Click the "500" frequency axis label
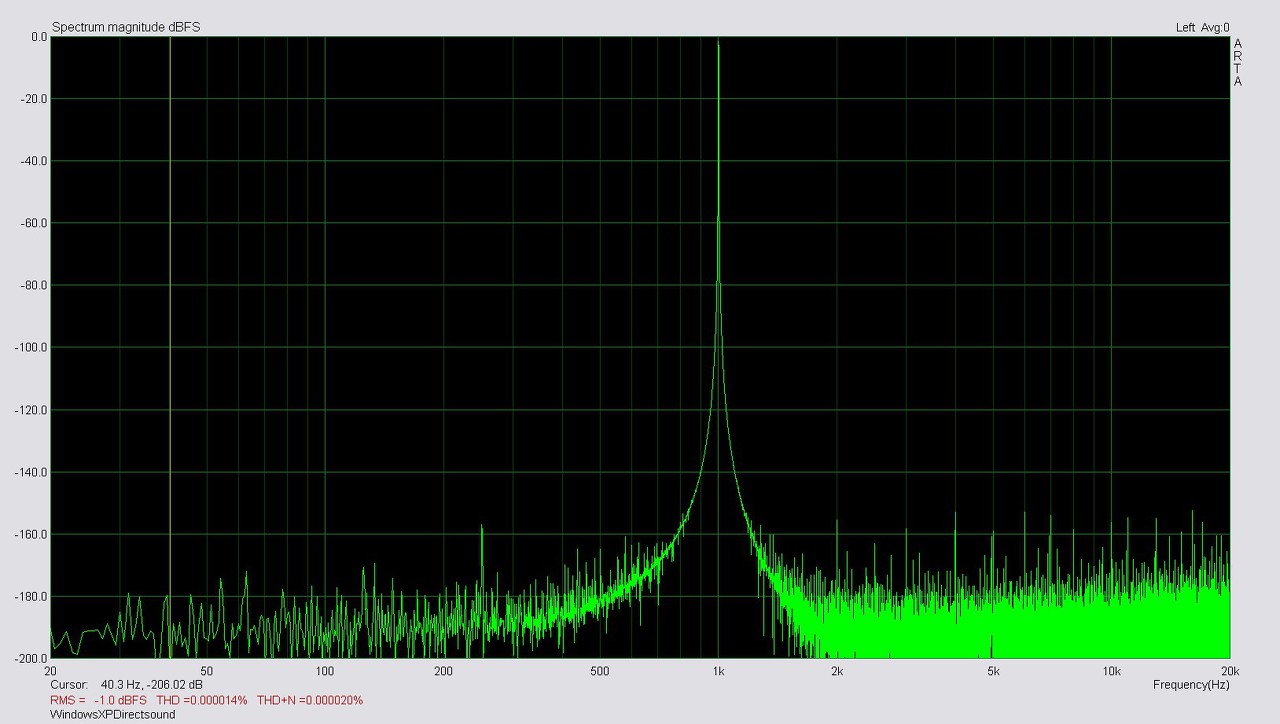1280x724 pixels. pos(600,671)
